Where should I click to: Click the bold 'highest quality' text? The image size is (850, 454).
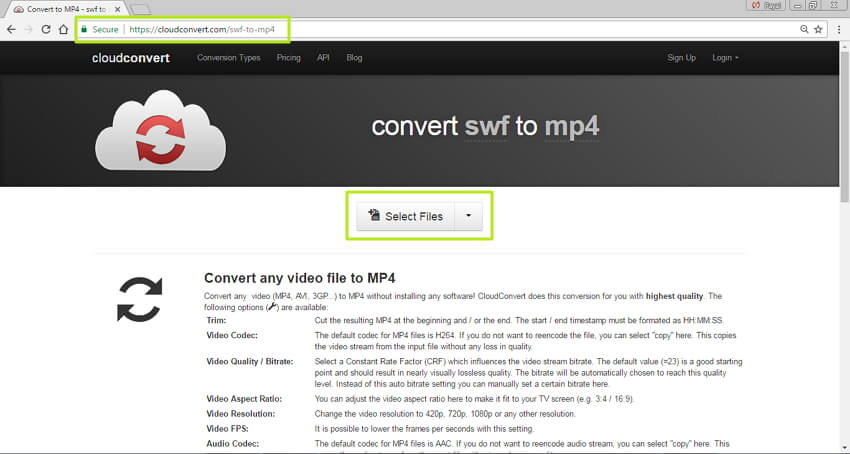click(674, 296)
